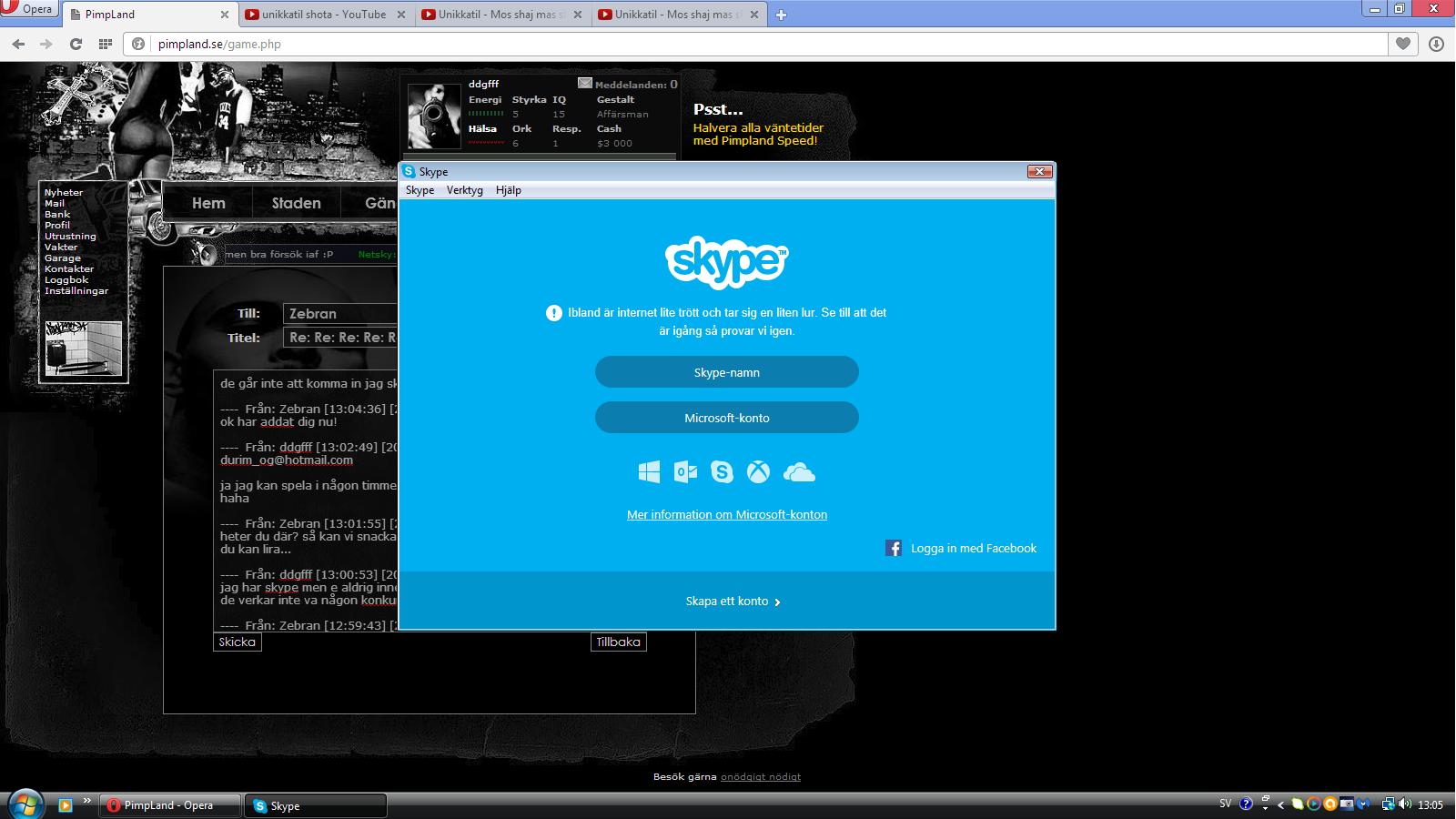Screen dimensions: 1456x819
Task: Click the Till recipient field Zebran
Action: coord(341,314)
